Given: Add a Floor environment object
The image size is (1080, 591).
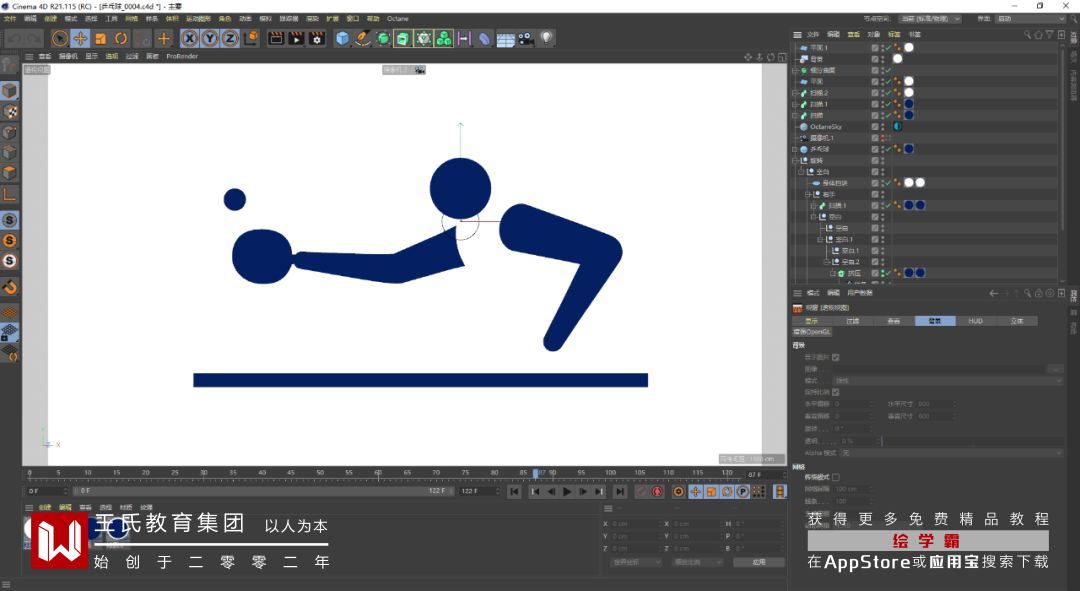Looking at the screenshot, I should (x=506, y=39).
